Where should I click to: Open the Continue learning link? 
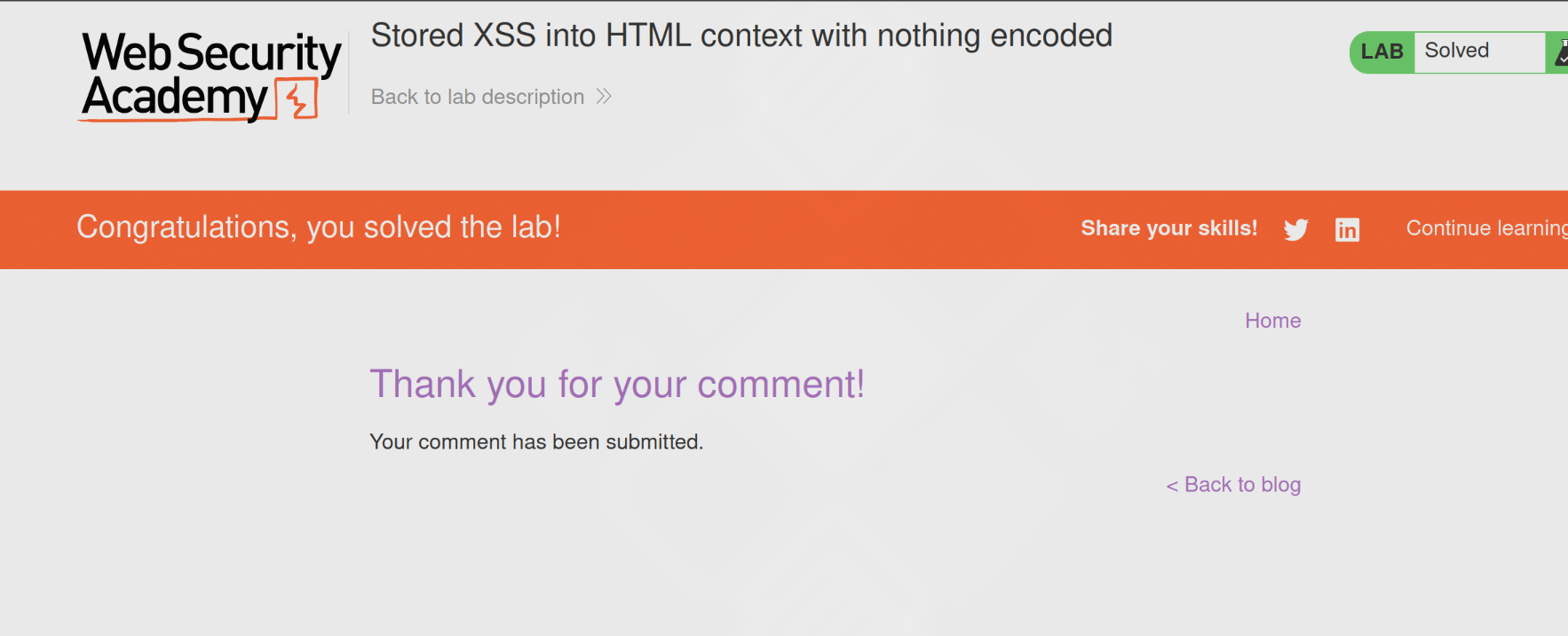click(x=1486, y=228)
